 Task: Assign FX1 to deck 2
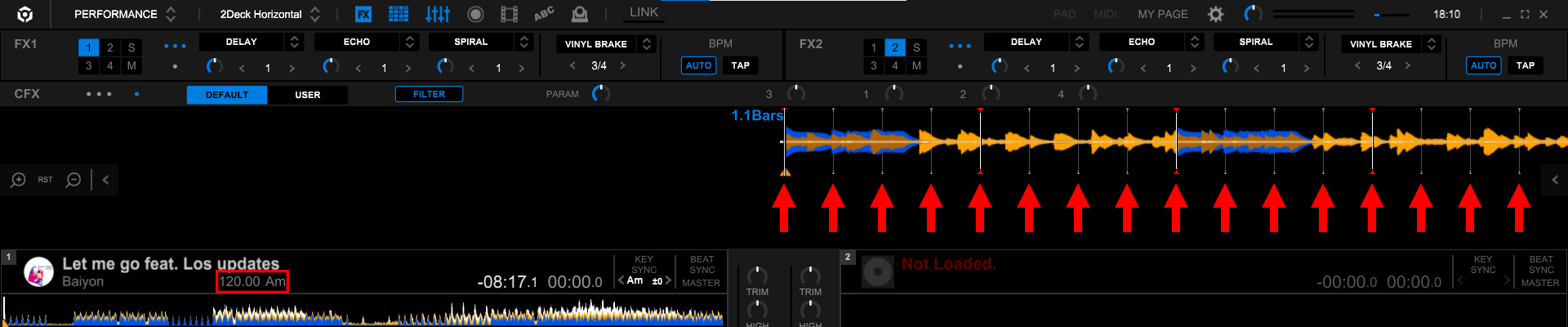(x=110, y=47)
